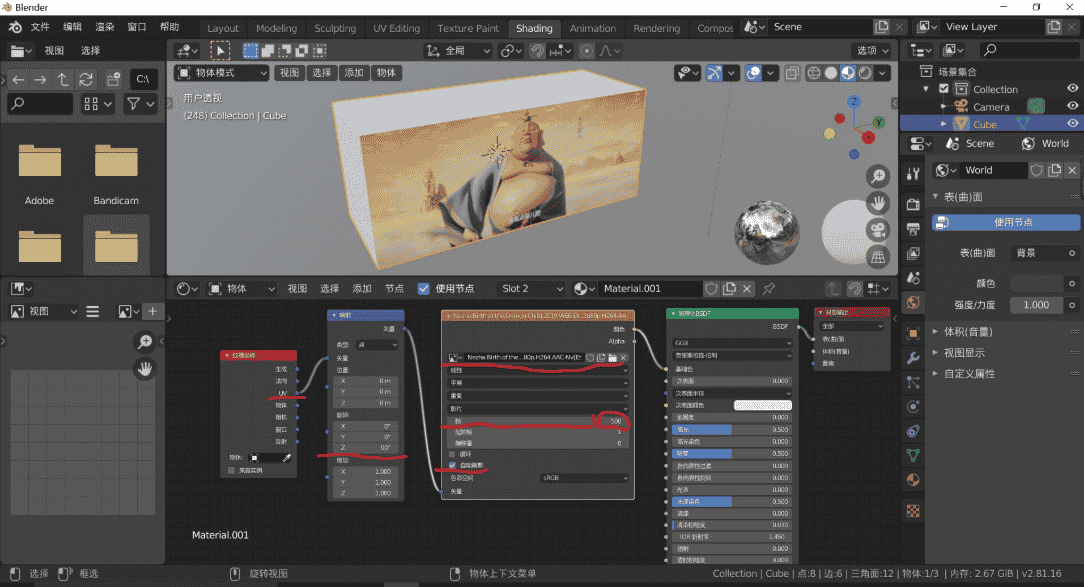Create new folder in file browser

(113, 79)
